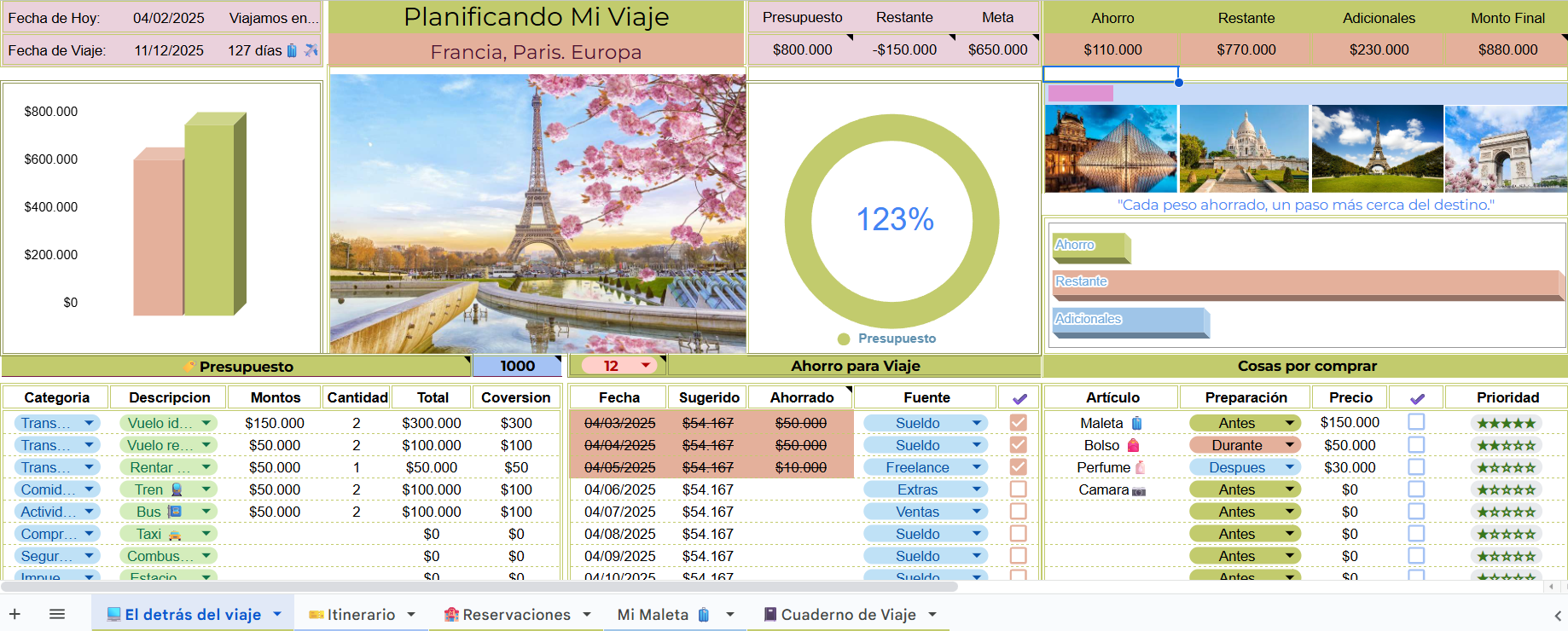Check the 04/07/2025 Ventas checkbox
1568x631 pixels.
(x=1018, y=512)
